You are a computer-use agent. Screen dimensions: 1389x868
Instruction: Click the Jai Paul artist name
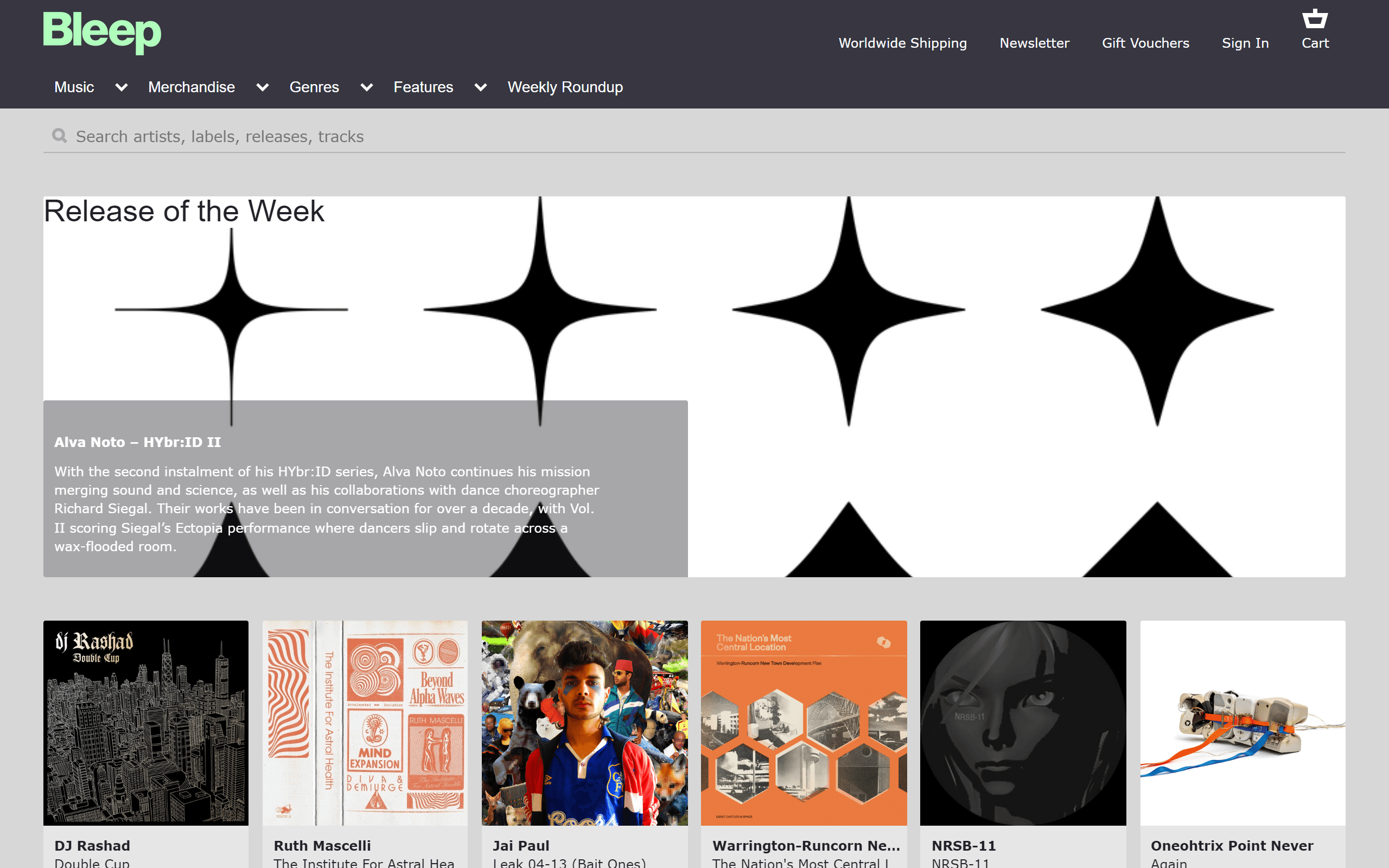(520, 846)
